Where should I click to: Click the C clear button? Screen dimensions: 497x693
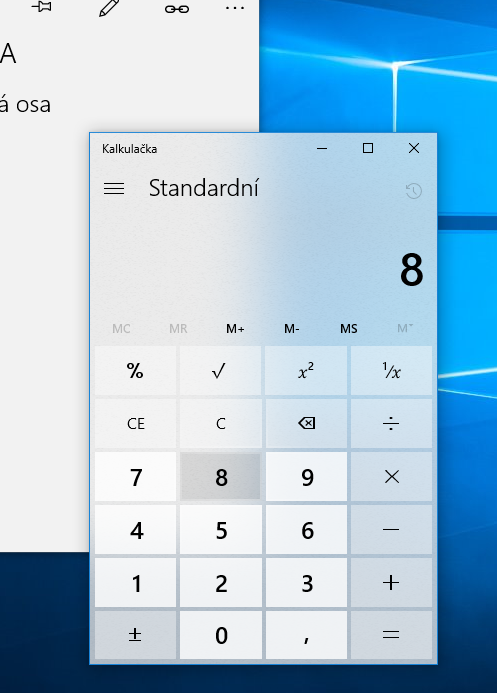[220, 423]
